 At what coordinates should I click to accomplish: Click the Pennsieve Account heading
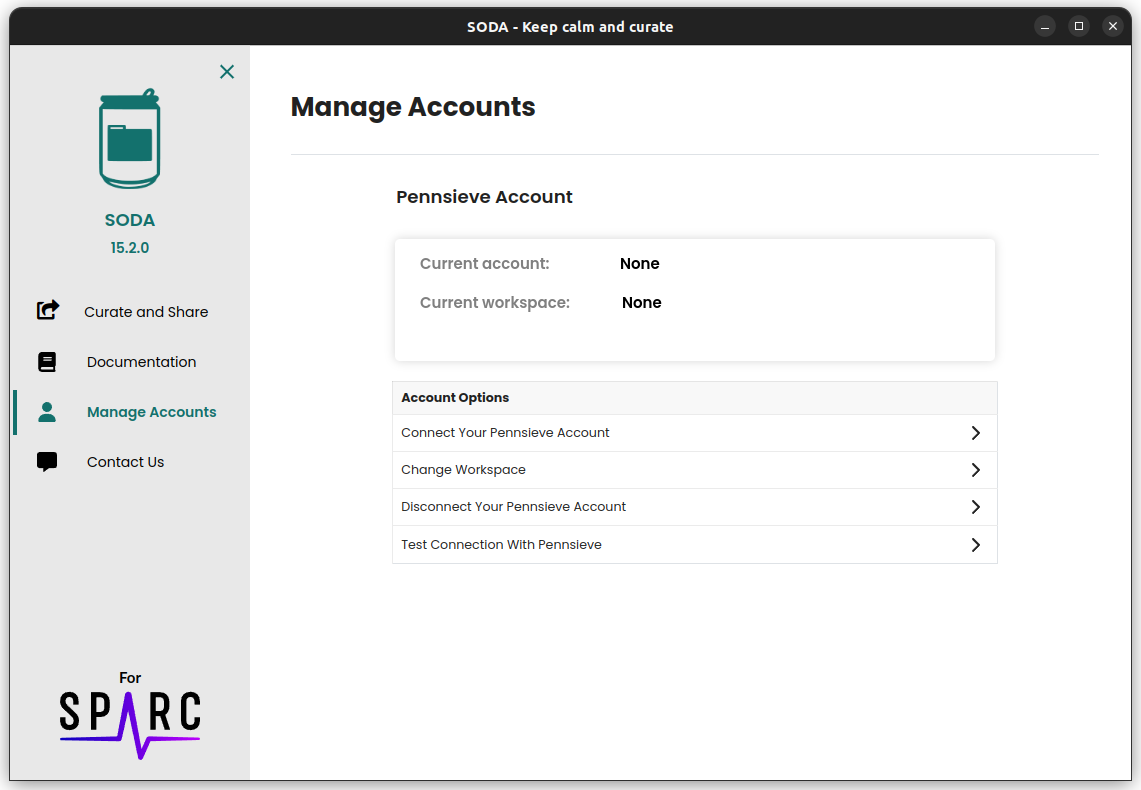point(484,197)
